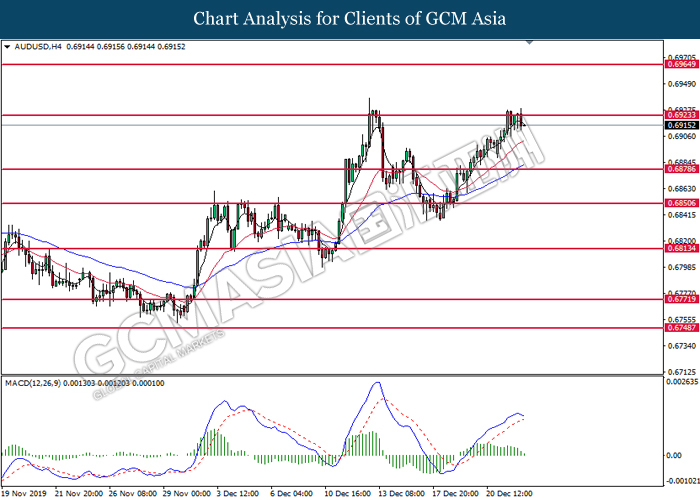Select the 0.67487 red price tag

pyautogui.click(x=681, y=328)
